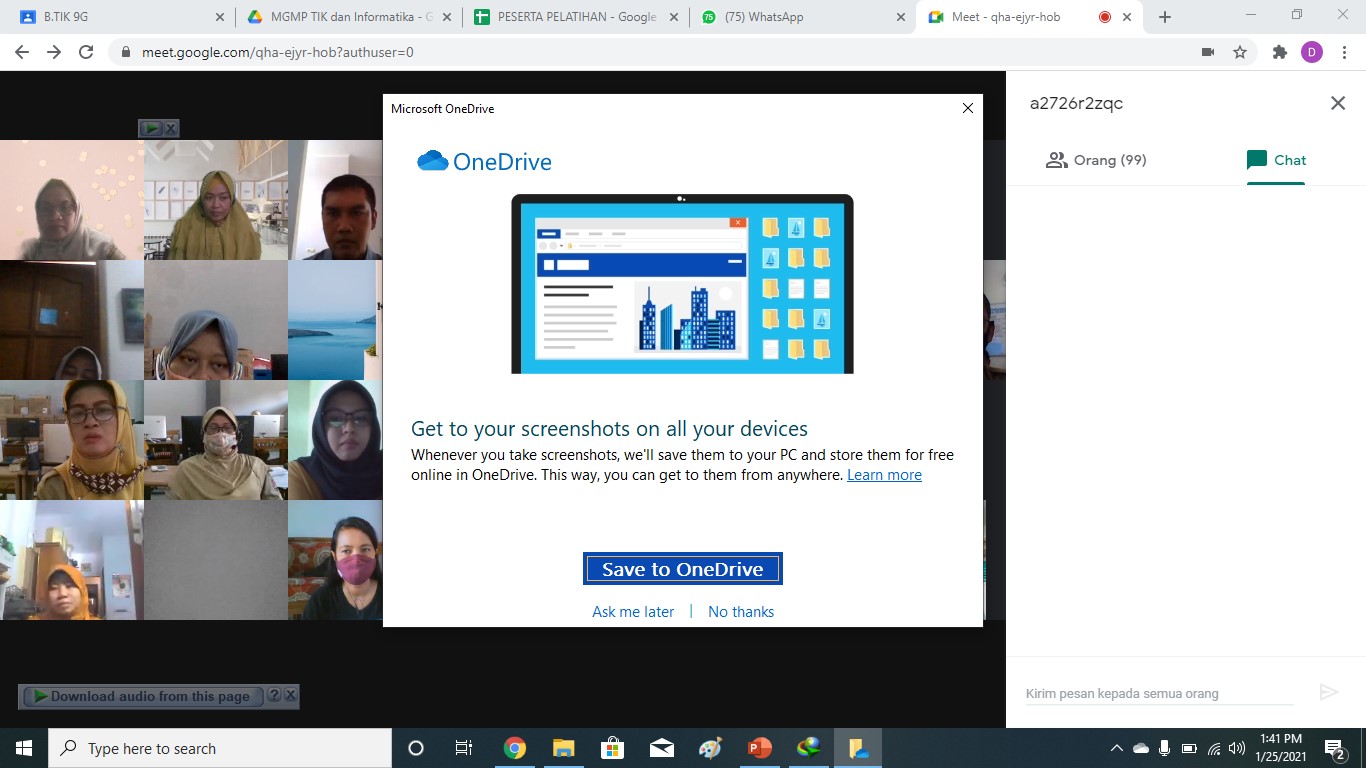
Task: Open the Learn more link
Action: [884, 475]
